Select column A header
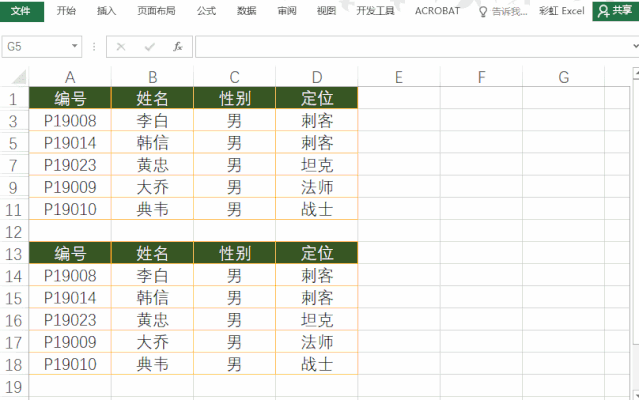This screenshot has height=400, width=639. [70, 77]
